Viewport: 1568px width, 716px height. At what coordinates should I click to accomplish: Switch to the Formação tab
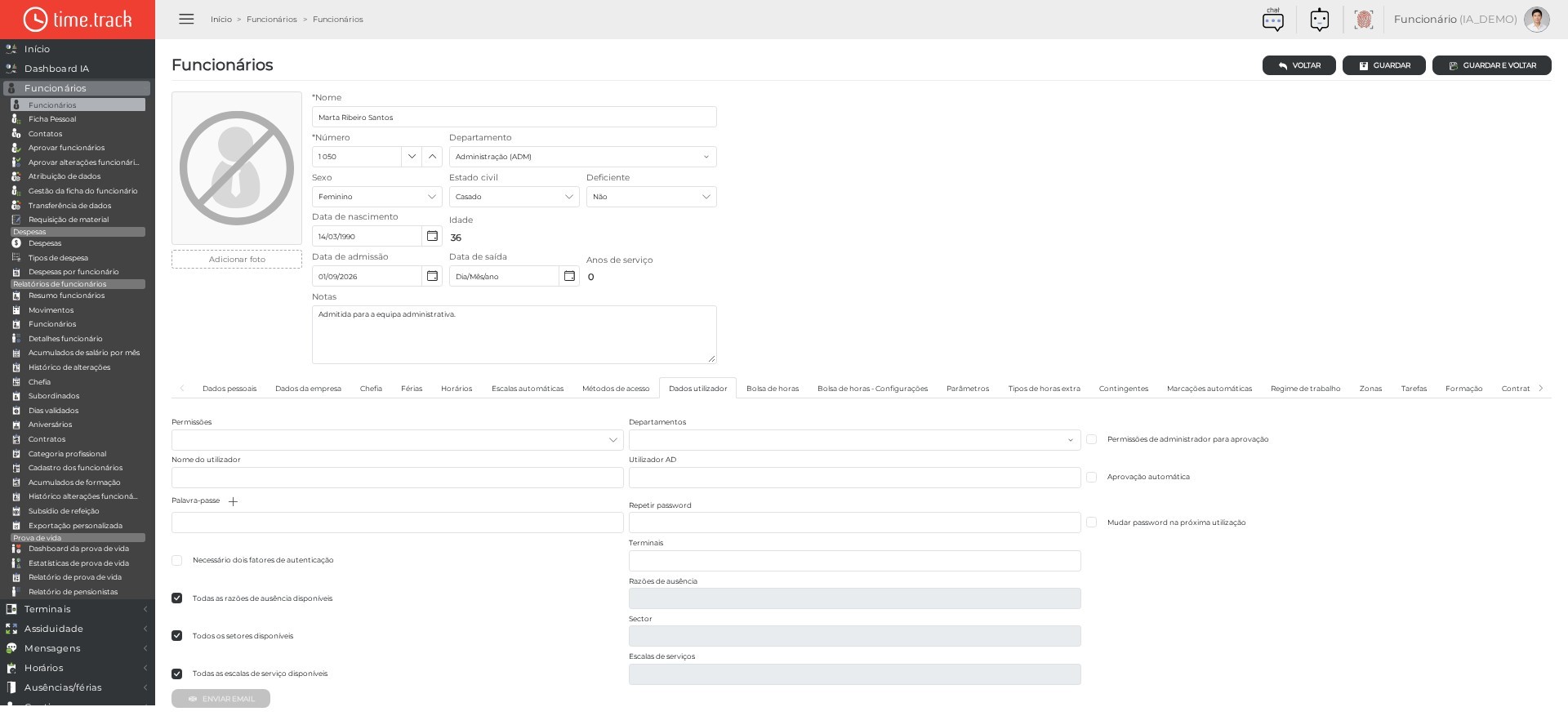coord(1463,389)
